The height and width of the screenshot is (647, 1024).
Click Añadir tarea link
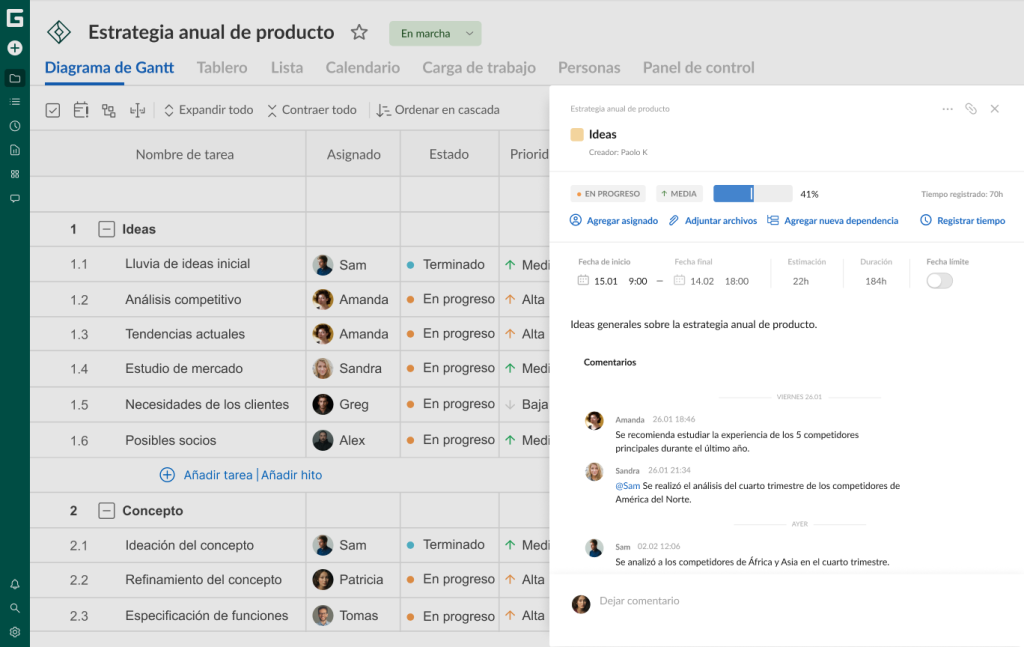pos(218,475)
